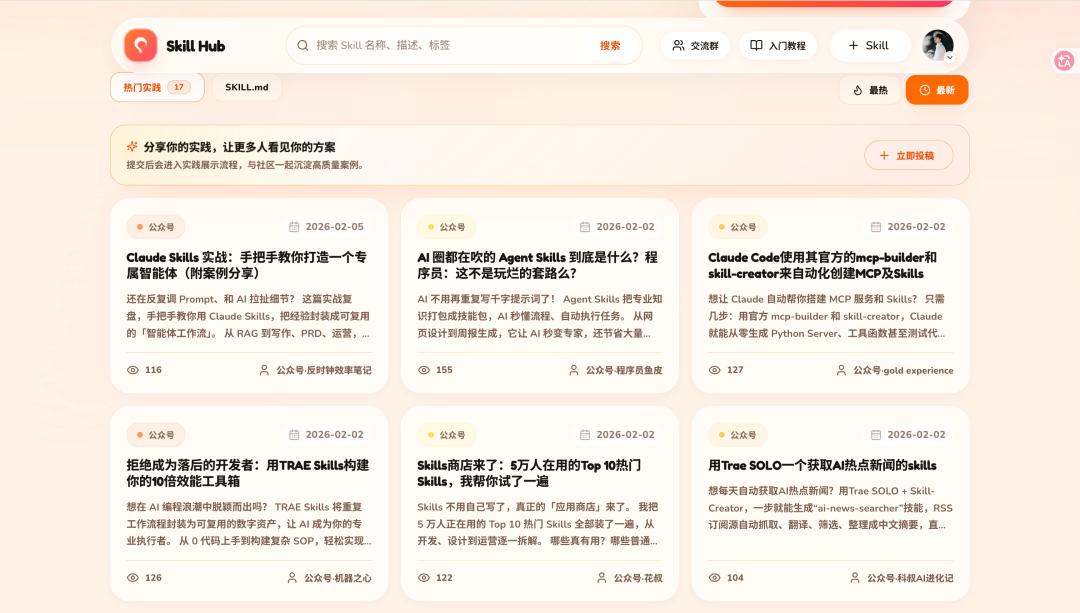Open Claude Skills 实战 article card
This screenshot has width=1080, height=613.
tap(248, 265)
